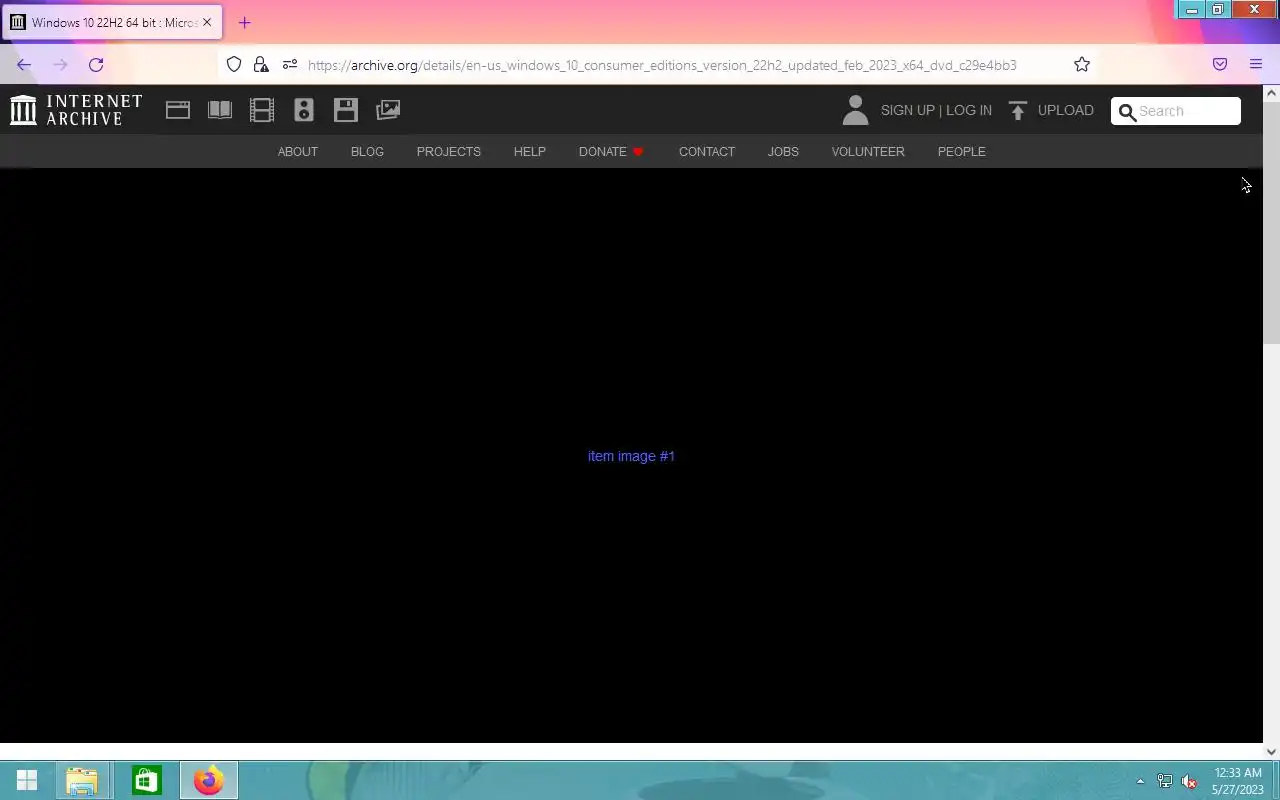Open the Firefox hamburger menu
Viewport: 1280px width, 800px height.
(x=1256, y=64)
